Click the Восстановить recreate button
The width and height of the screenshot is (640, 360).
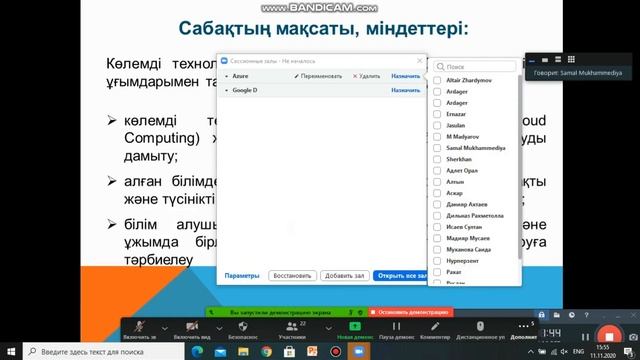pyautogui.click(x=292, y=276)
